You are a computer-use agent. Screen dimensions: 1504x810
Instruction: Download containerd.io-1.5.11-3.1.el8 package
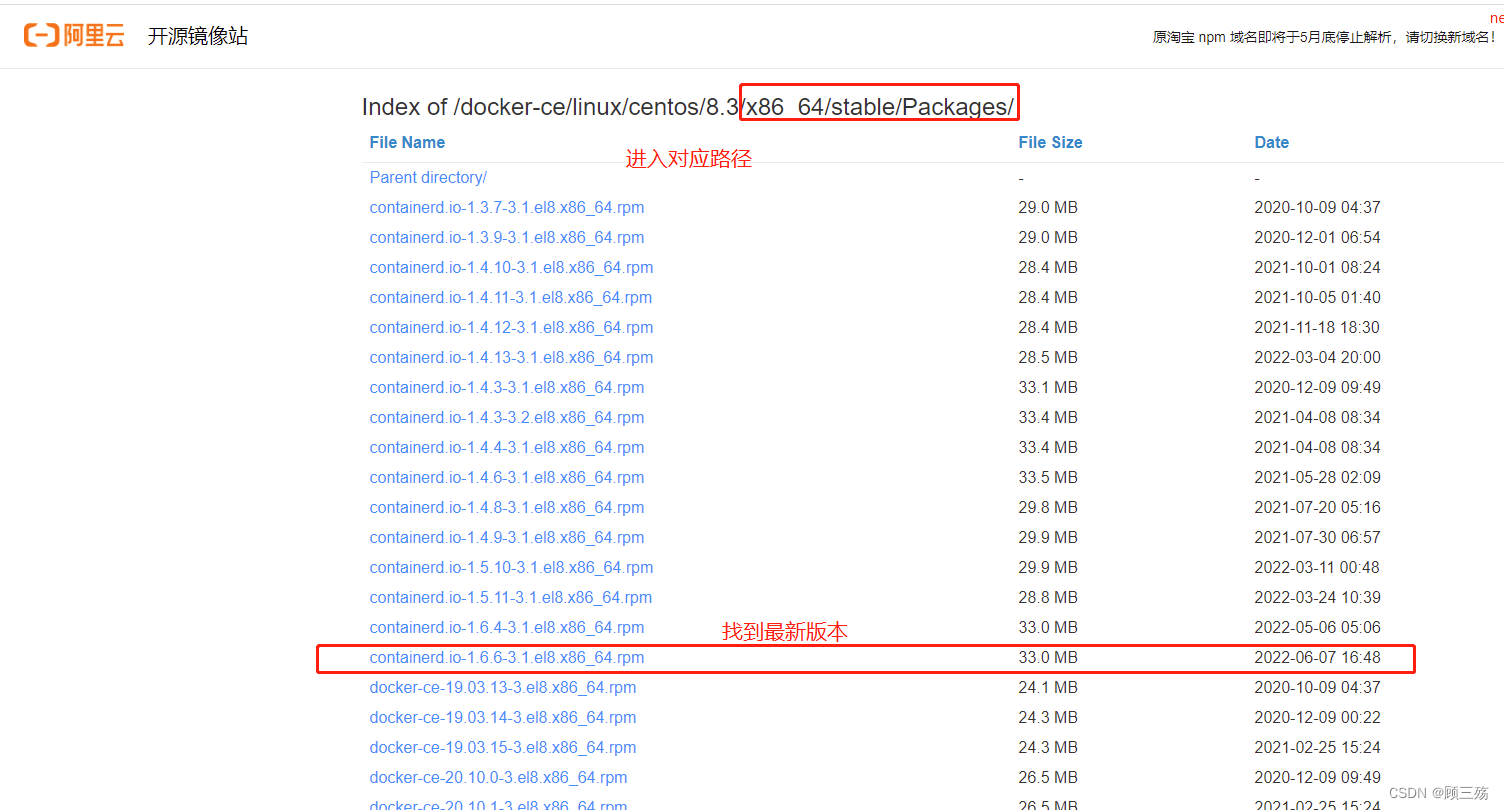point(511,597)
